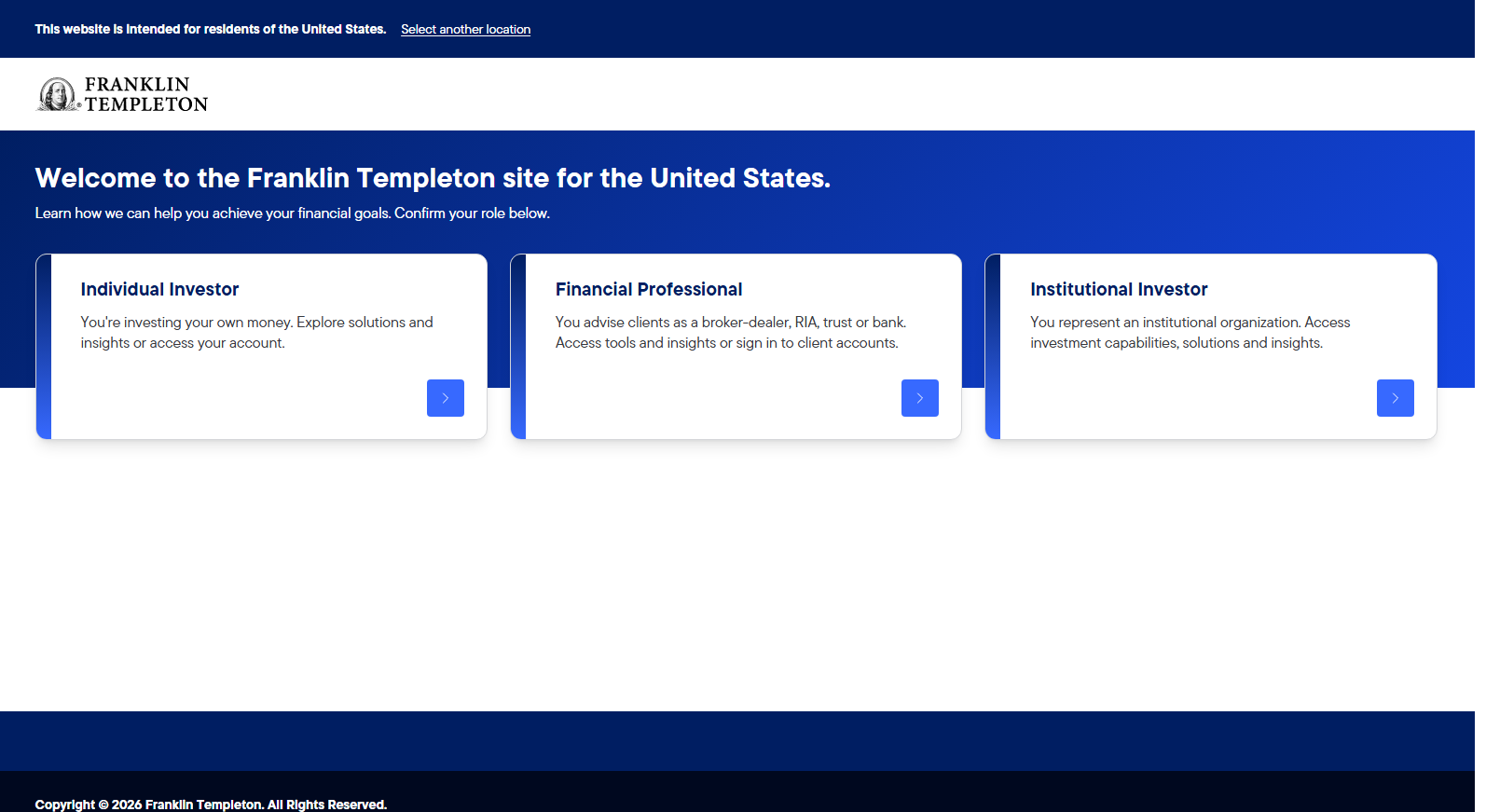1486x812 pixels.
Task: Click the FRANKLIN TEMPLETON wordmark text
Action: tap(146, 95)
